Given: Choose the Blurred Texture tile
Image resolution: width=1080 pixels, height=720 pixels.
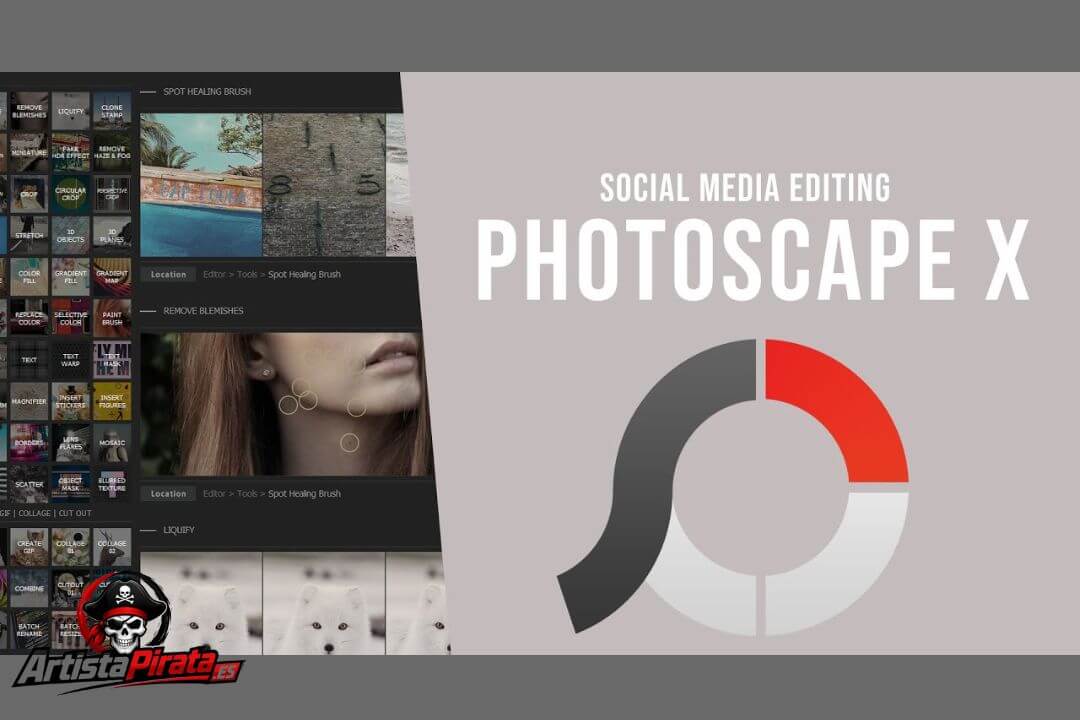Looking at the screenshot, I should point(112,484).
